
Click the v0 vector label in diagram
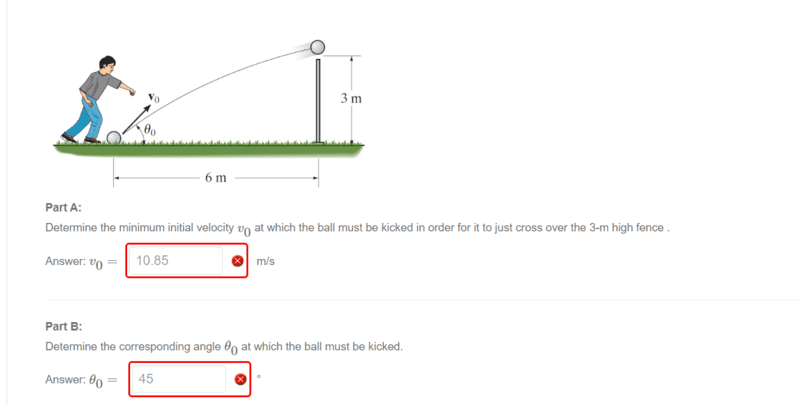(154, 98)
